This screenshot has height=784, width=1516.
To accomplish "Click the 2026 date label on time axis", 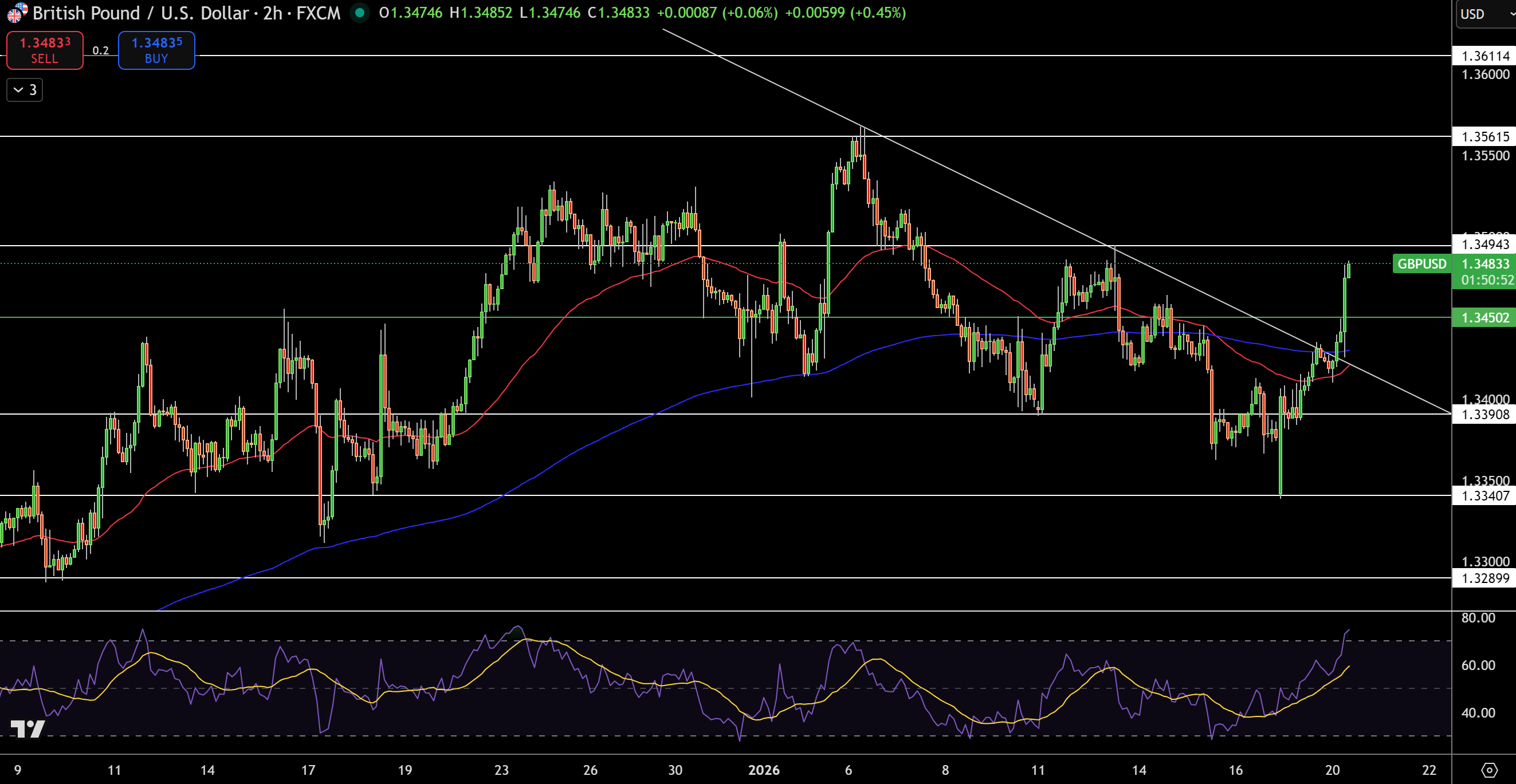I will (763, 770).
